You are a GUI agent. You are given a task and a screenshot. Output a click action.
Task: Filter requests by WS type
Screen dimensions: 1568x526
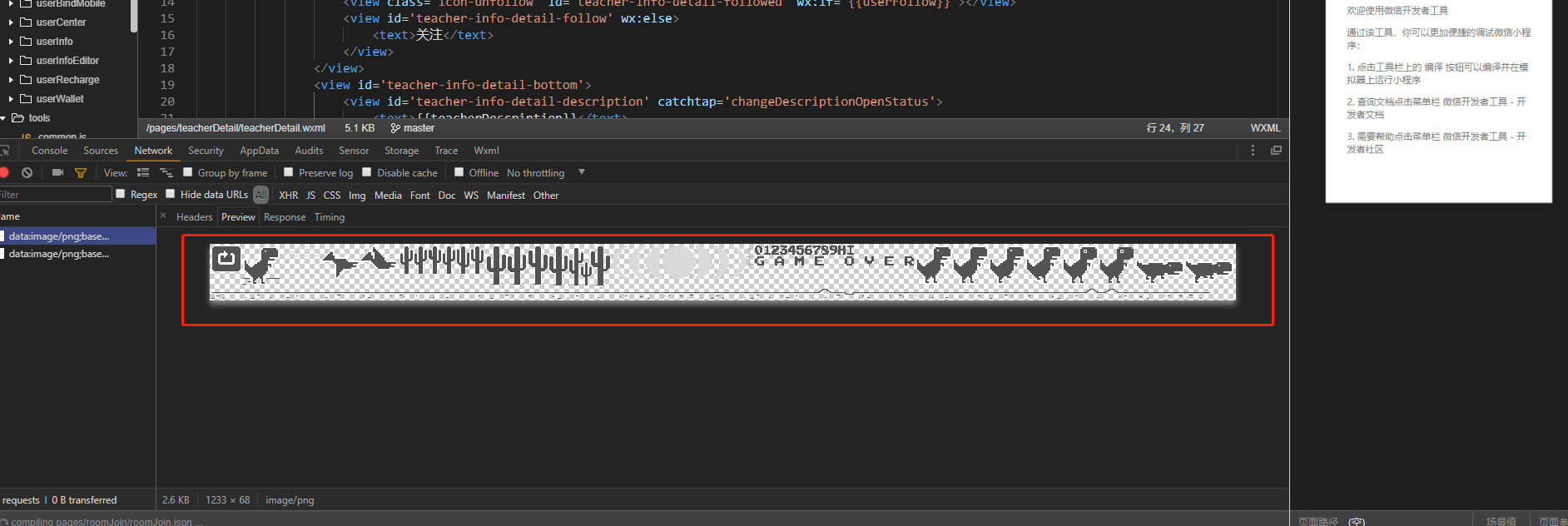point(471,196)
